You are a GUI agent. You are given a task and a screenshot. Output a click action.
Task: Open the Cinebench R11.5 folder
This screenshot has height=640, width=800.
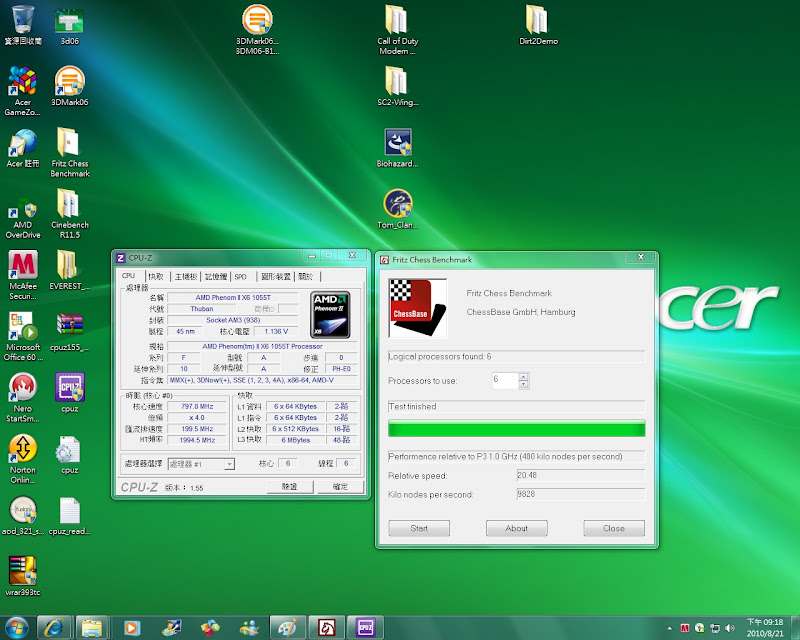(x=70, y=213)
